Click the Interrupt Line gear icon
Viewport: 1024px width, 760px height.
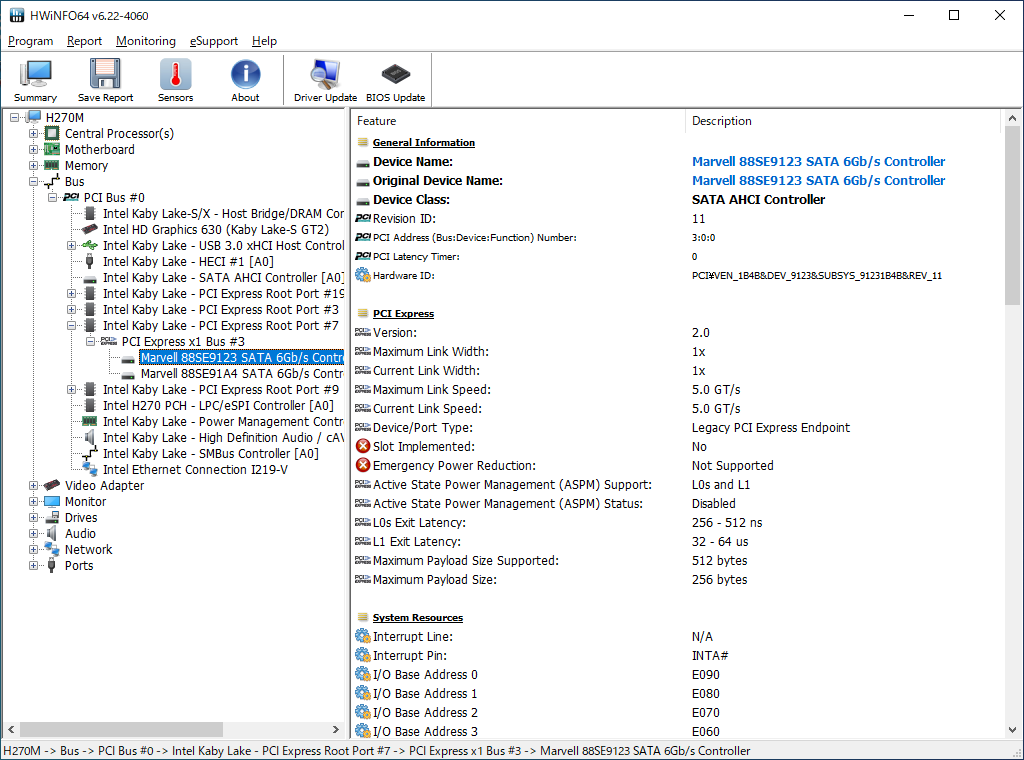pos(362,637)
